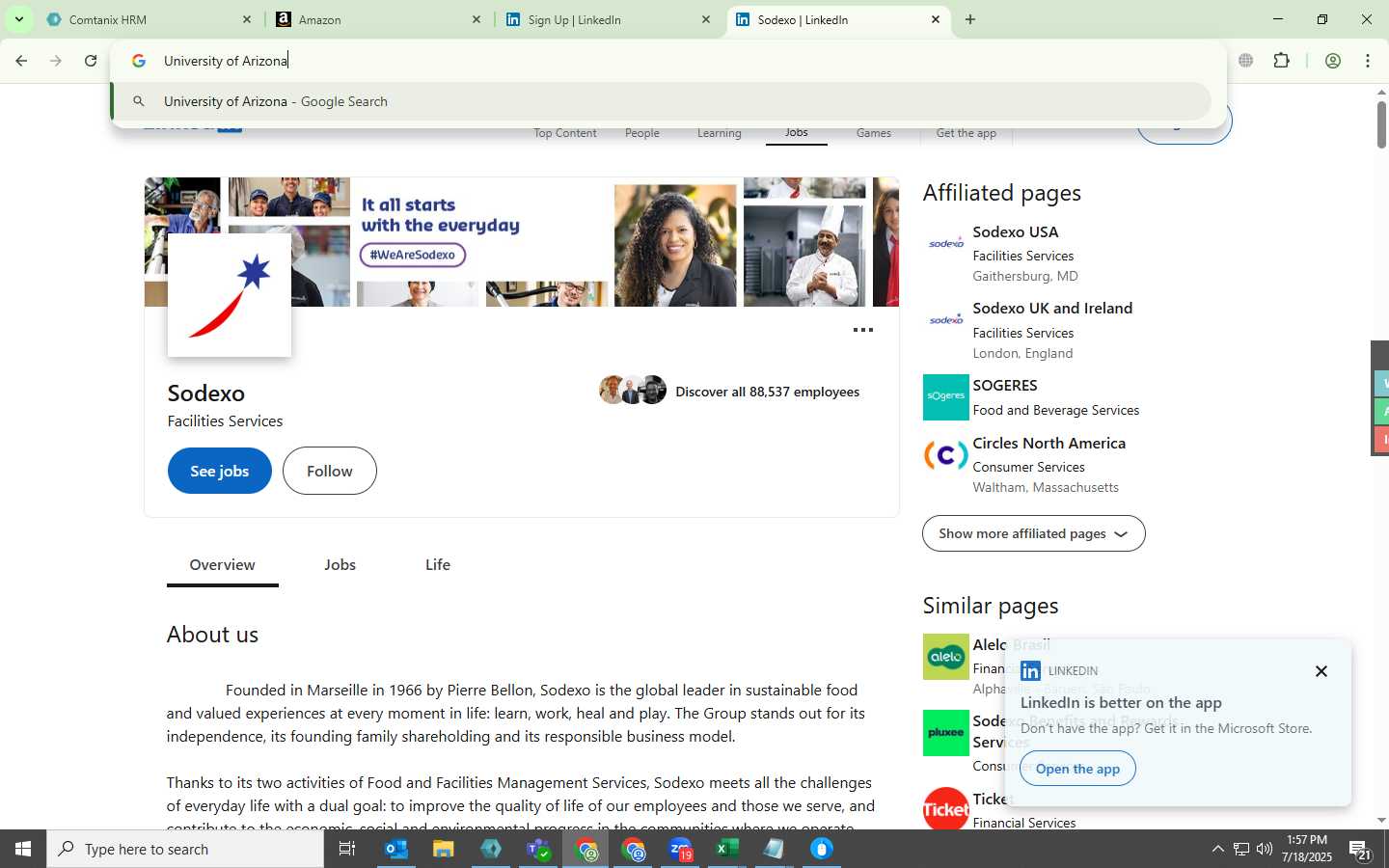Close the Sign Up LinkedIn tab

705,19
